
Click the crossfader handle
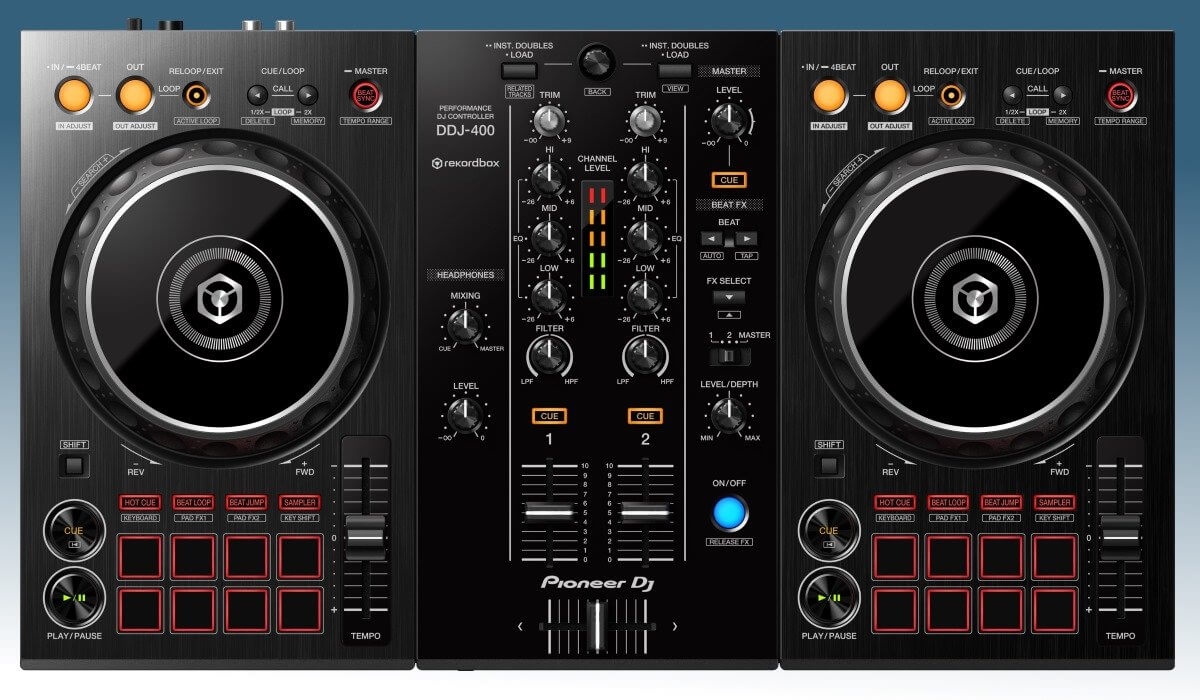pos(596,627)
